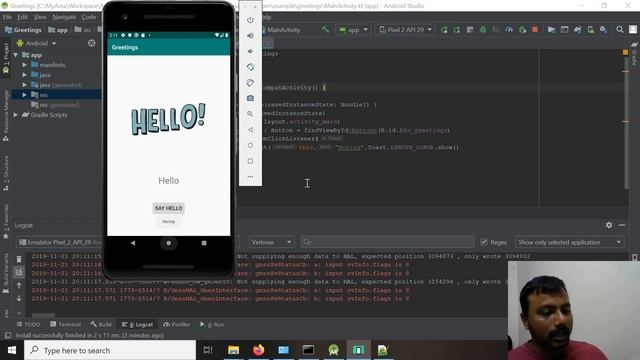Open Firefox from taskbar
The image size is (640, 360).
click(x=258, y=350)
